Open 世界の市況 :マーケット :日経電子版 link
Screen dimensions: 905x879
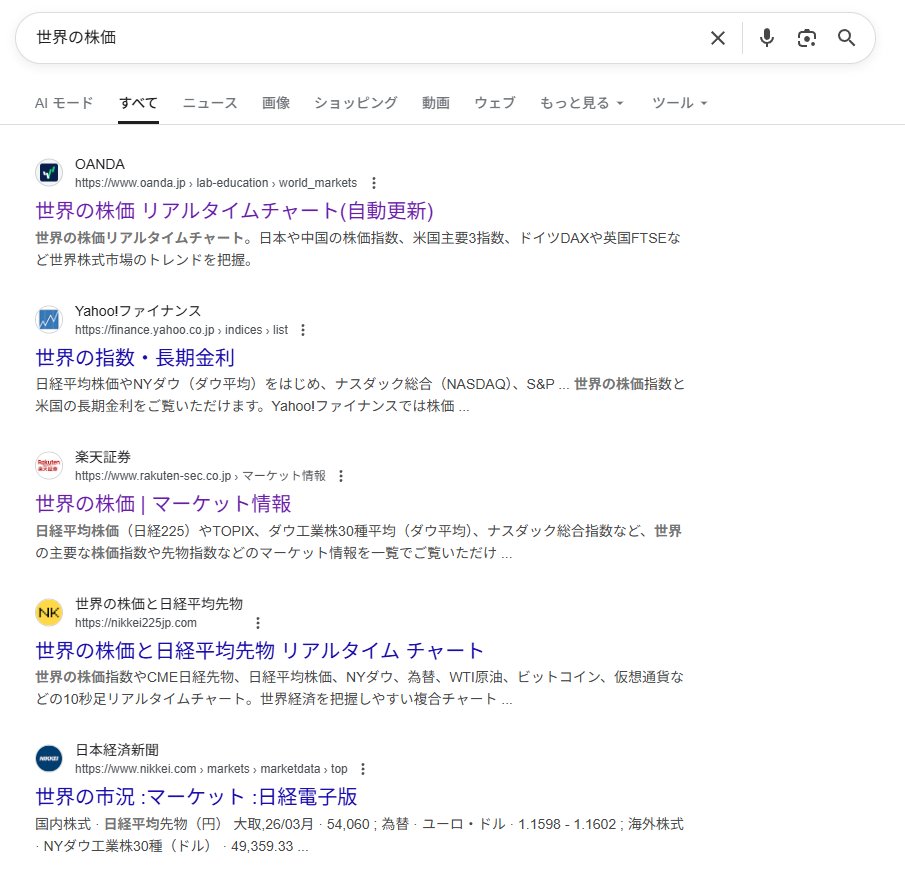point(196,797)
